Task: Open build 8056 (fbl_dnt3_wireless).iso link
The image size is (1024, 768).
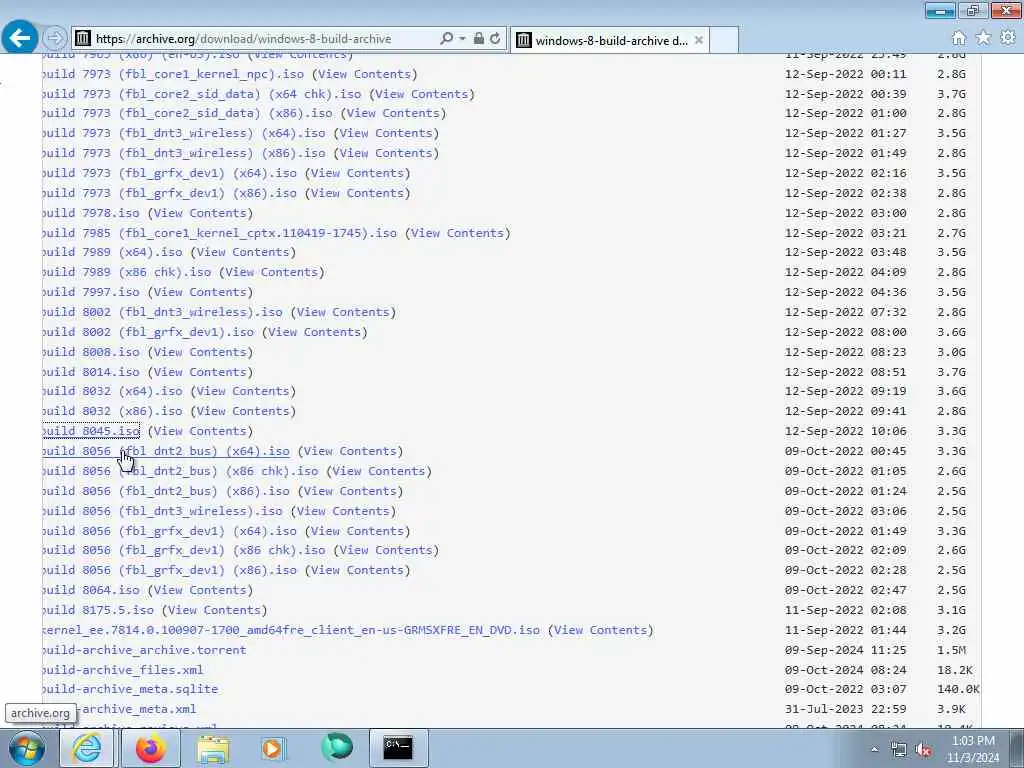Action: [163, 511]
